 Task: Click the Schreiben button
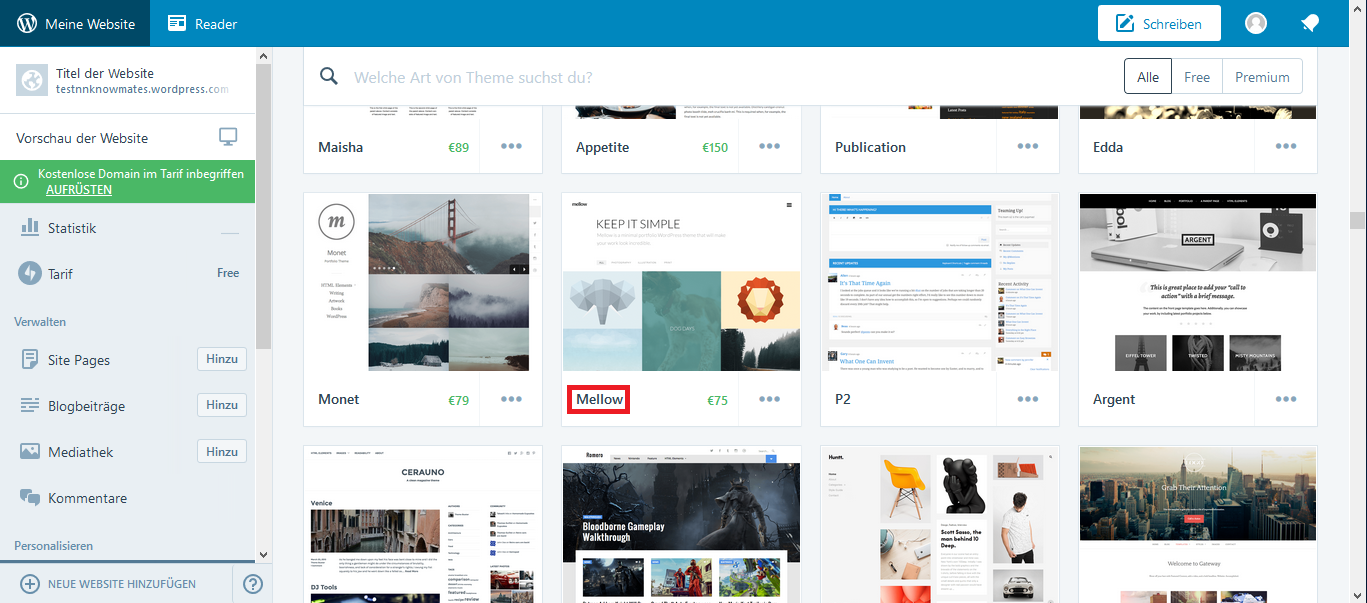pyautogui.click(x=1159, y=23)
